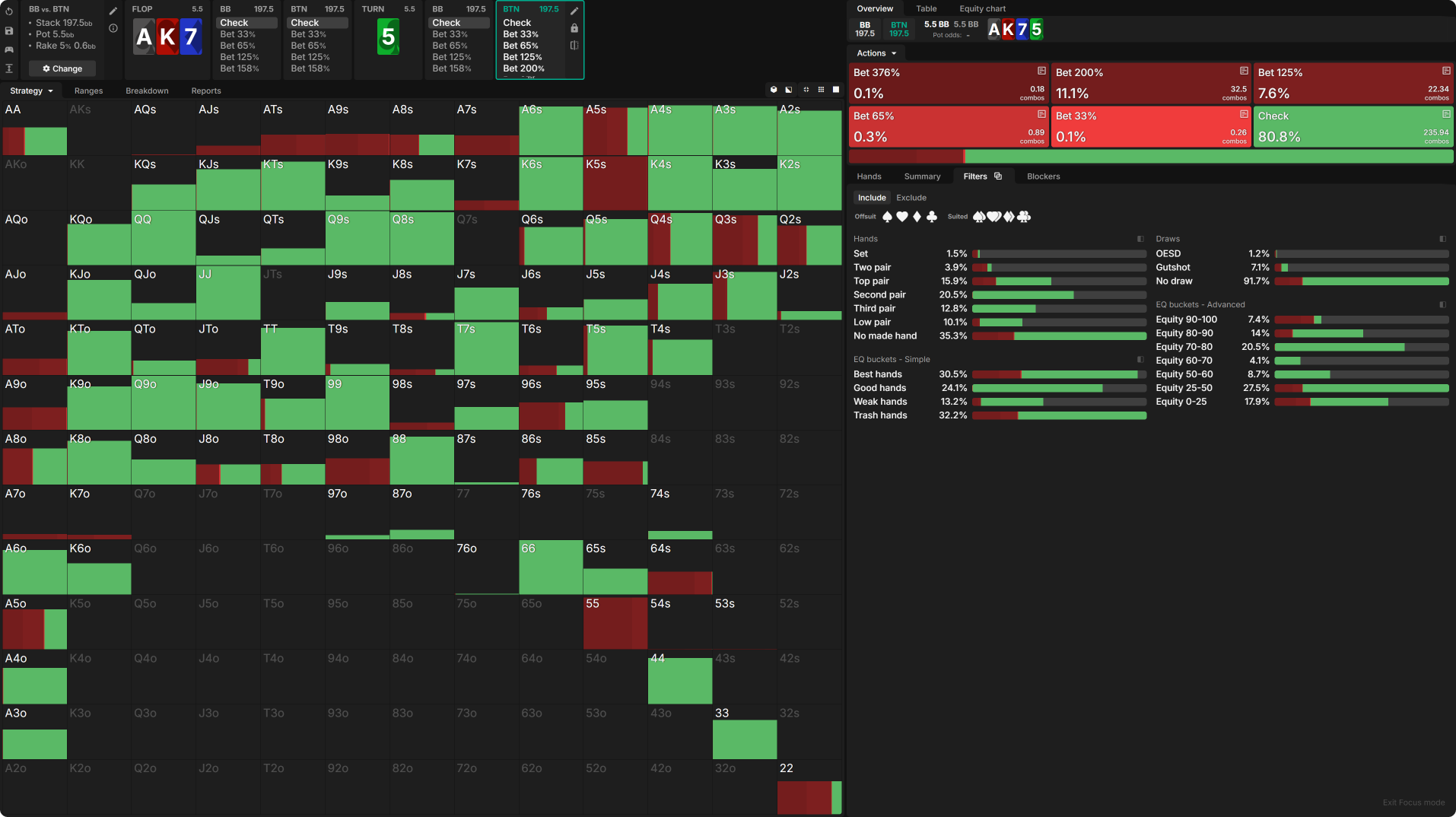Click Exit Focus mode link
This screenshot has height=817, width=1456.
coord(1413,803)
